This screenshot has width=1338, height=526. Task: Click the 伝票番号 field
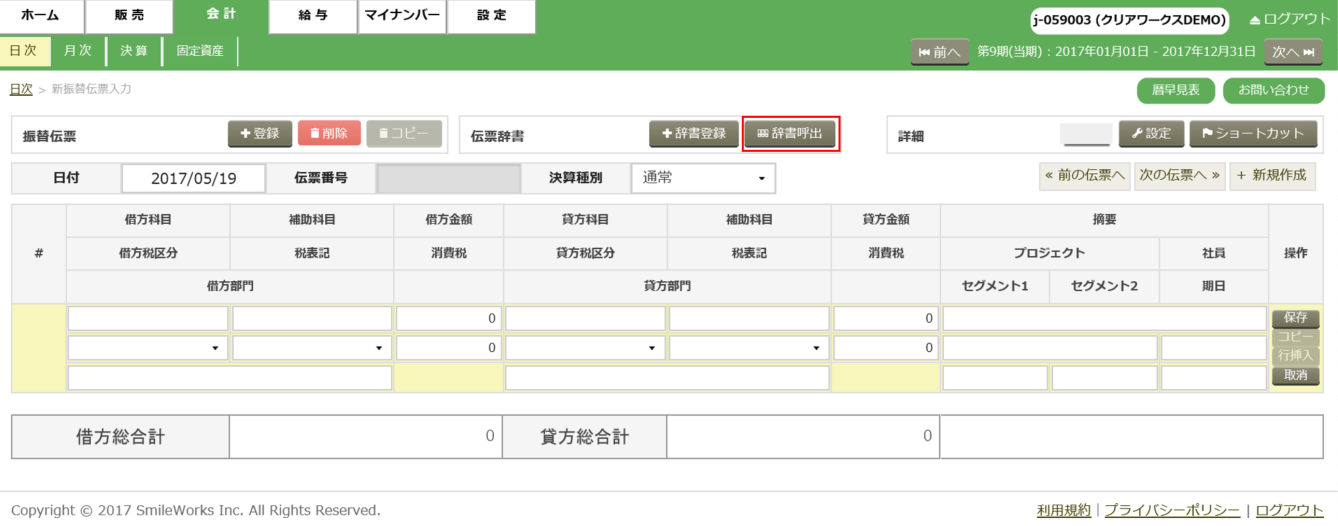click(449, 178)
